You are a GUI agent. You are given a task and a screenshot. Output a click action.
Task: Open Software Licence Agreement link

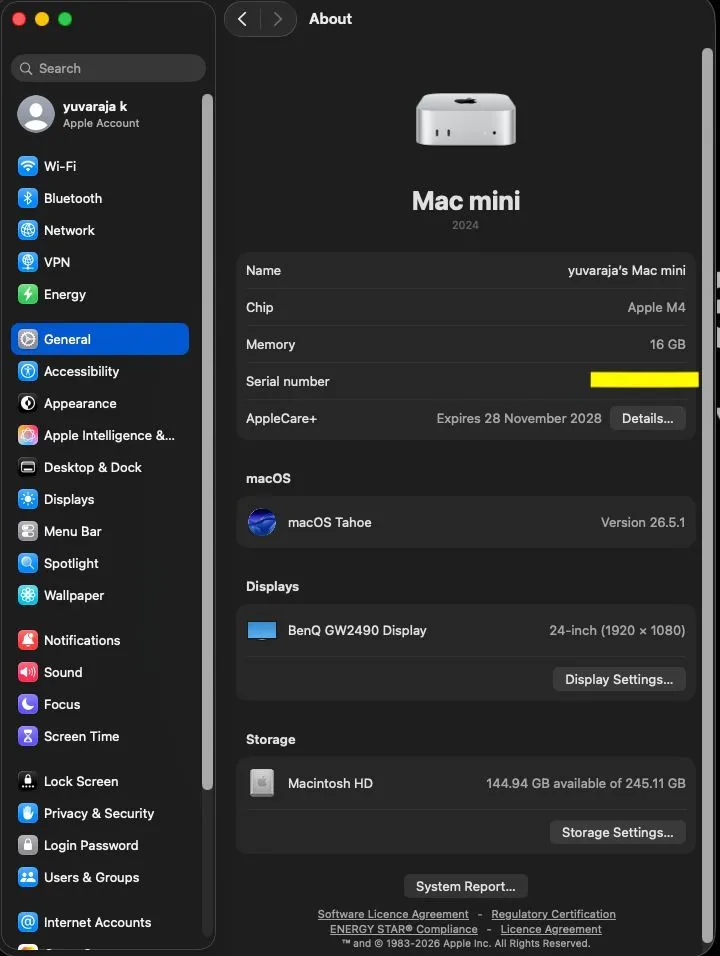click(x=393, y=914)
